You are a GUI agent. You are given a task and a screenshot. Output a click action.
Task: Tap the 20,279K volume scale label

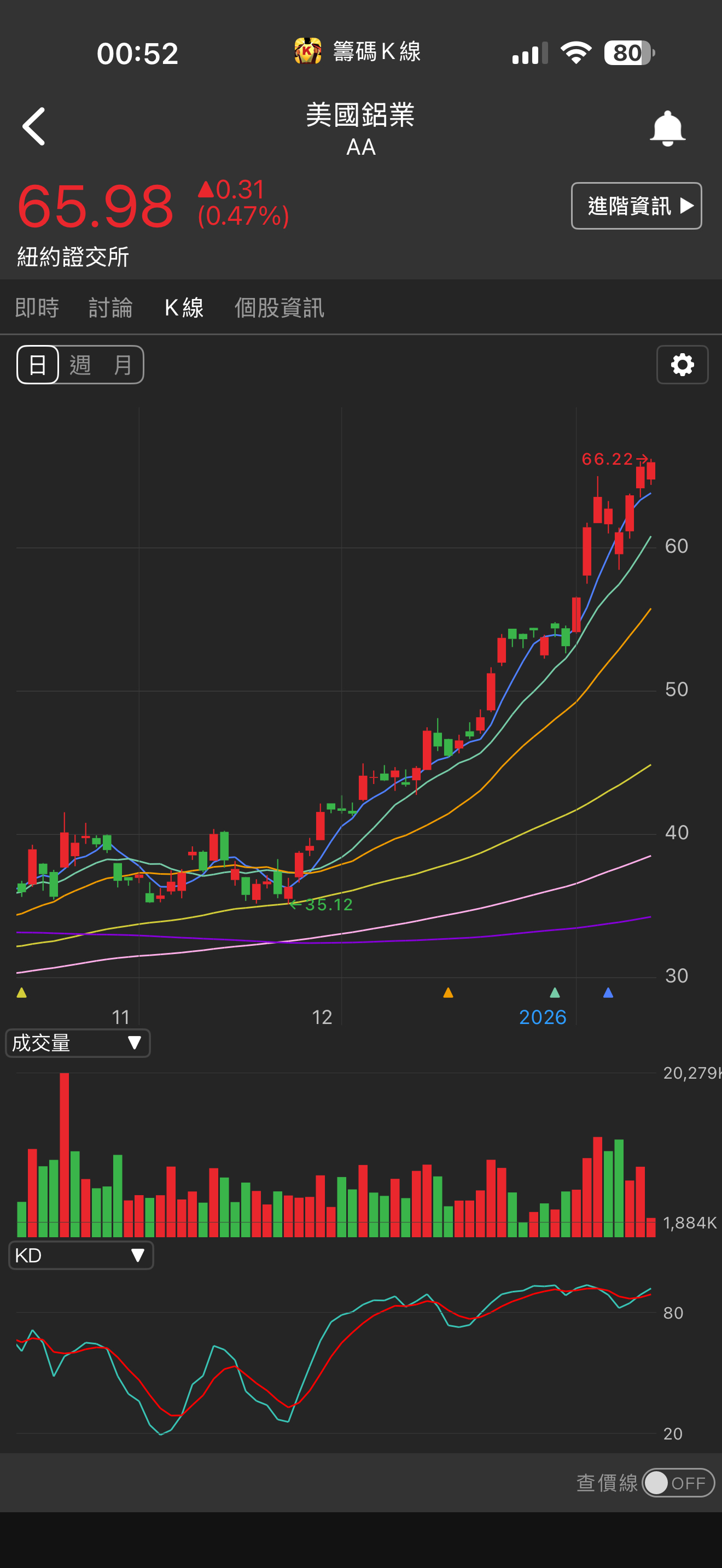[693, 1073]
